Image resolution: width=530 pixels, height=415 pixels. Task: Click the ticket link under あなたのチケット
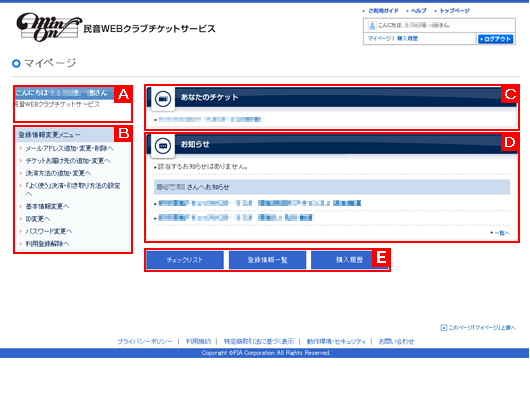pos(210,119)
